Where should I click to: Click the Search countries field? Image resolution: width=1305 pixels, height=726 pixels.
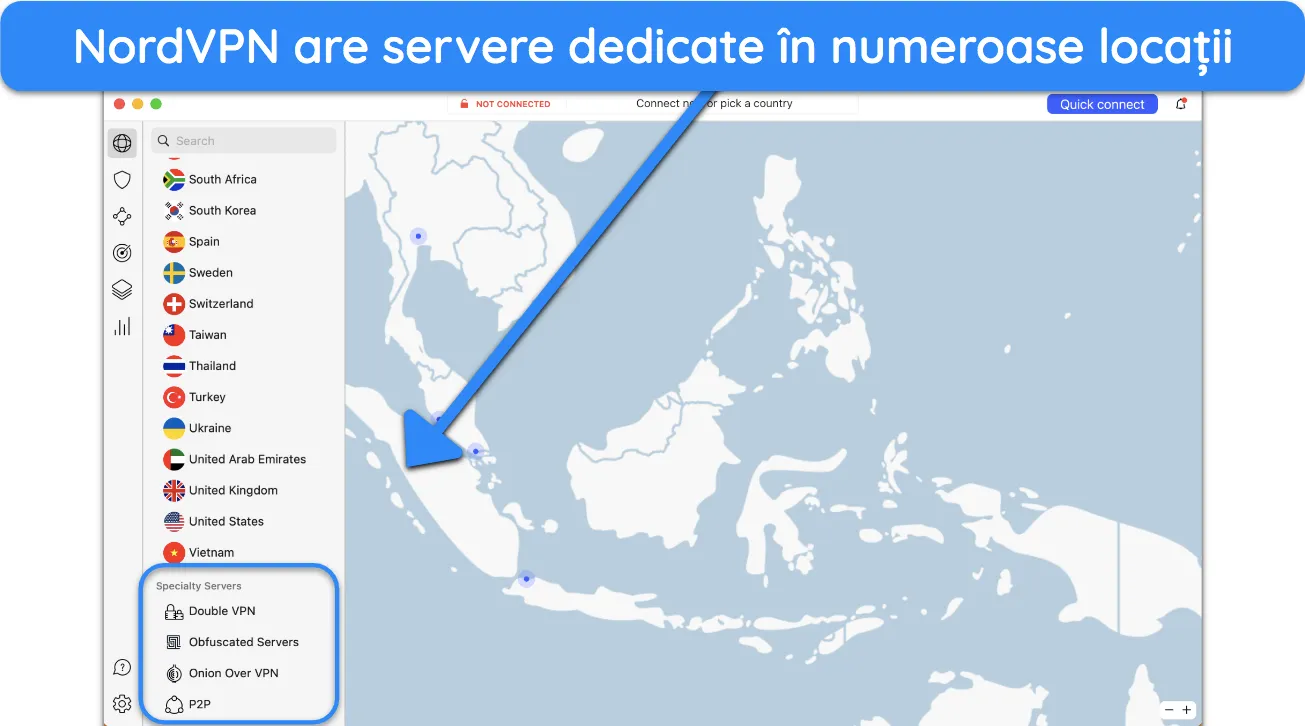click(x=244, y=141)
